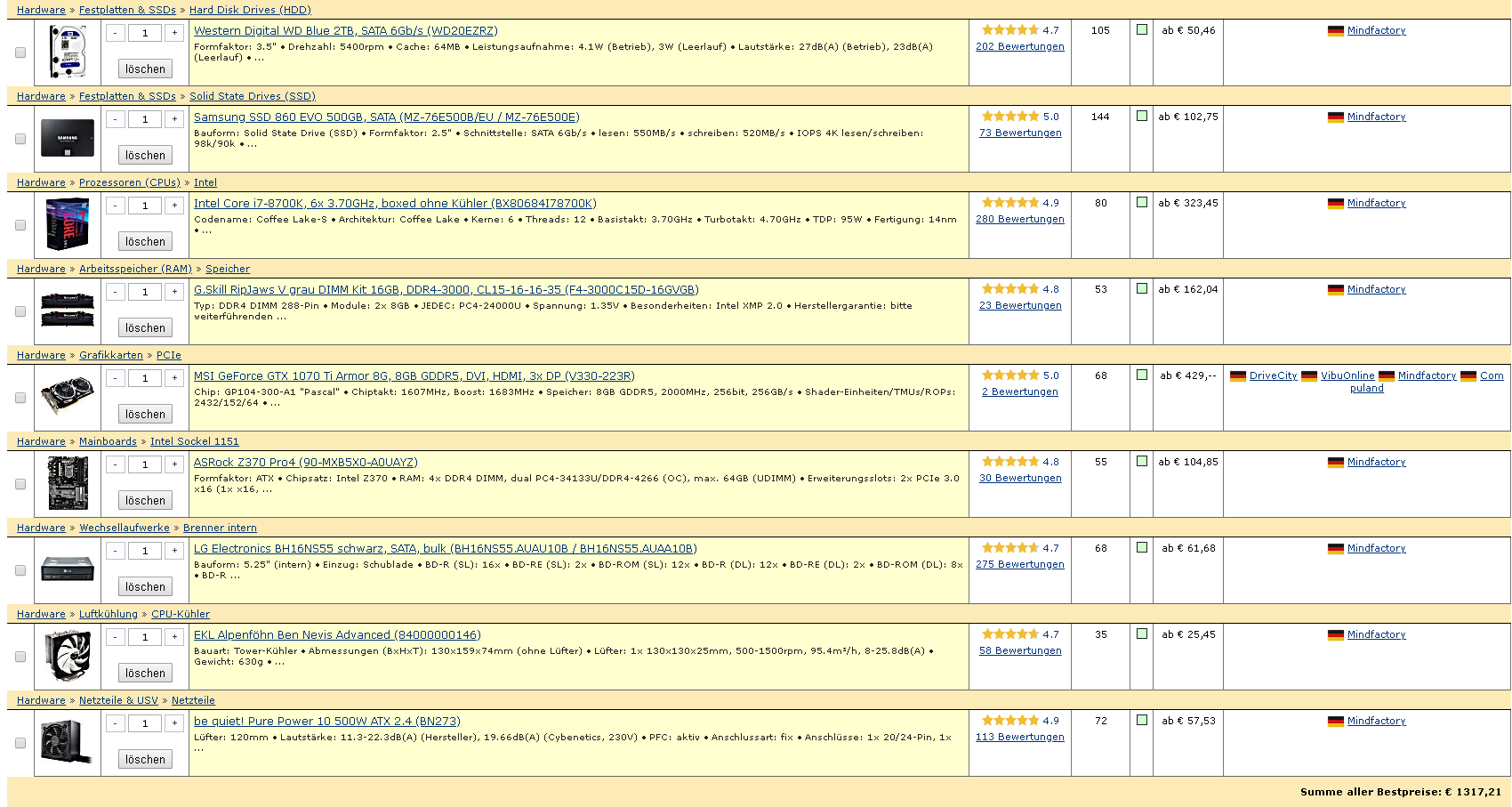This screenshot has height=807, width=1512.
Task: Open the LG BH16NS55 drive image
Action: [68, 569]
